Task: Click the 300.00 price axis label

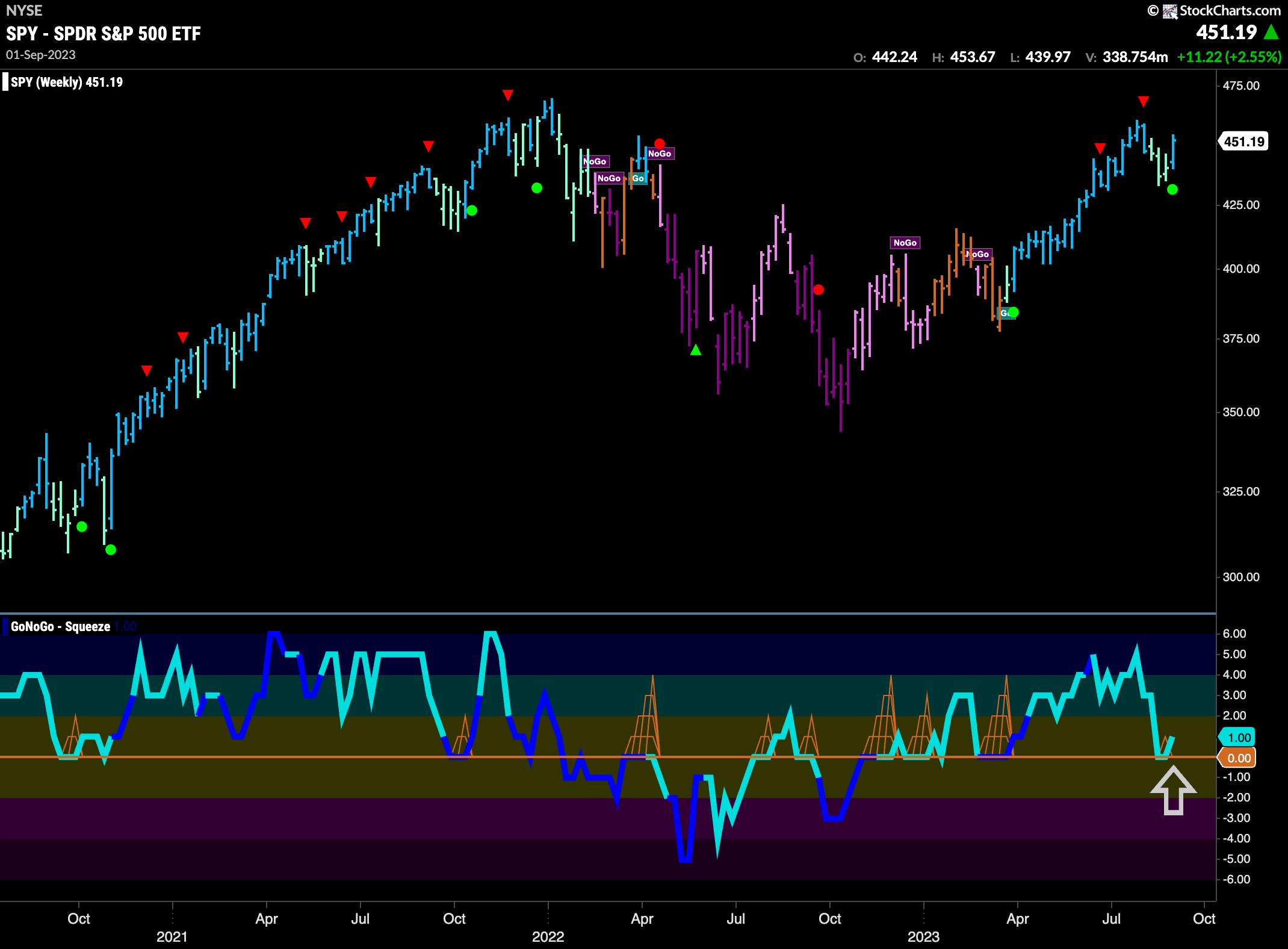Action: coord(1241,577)
